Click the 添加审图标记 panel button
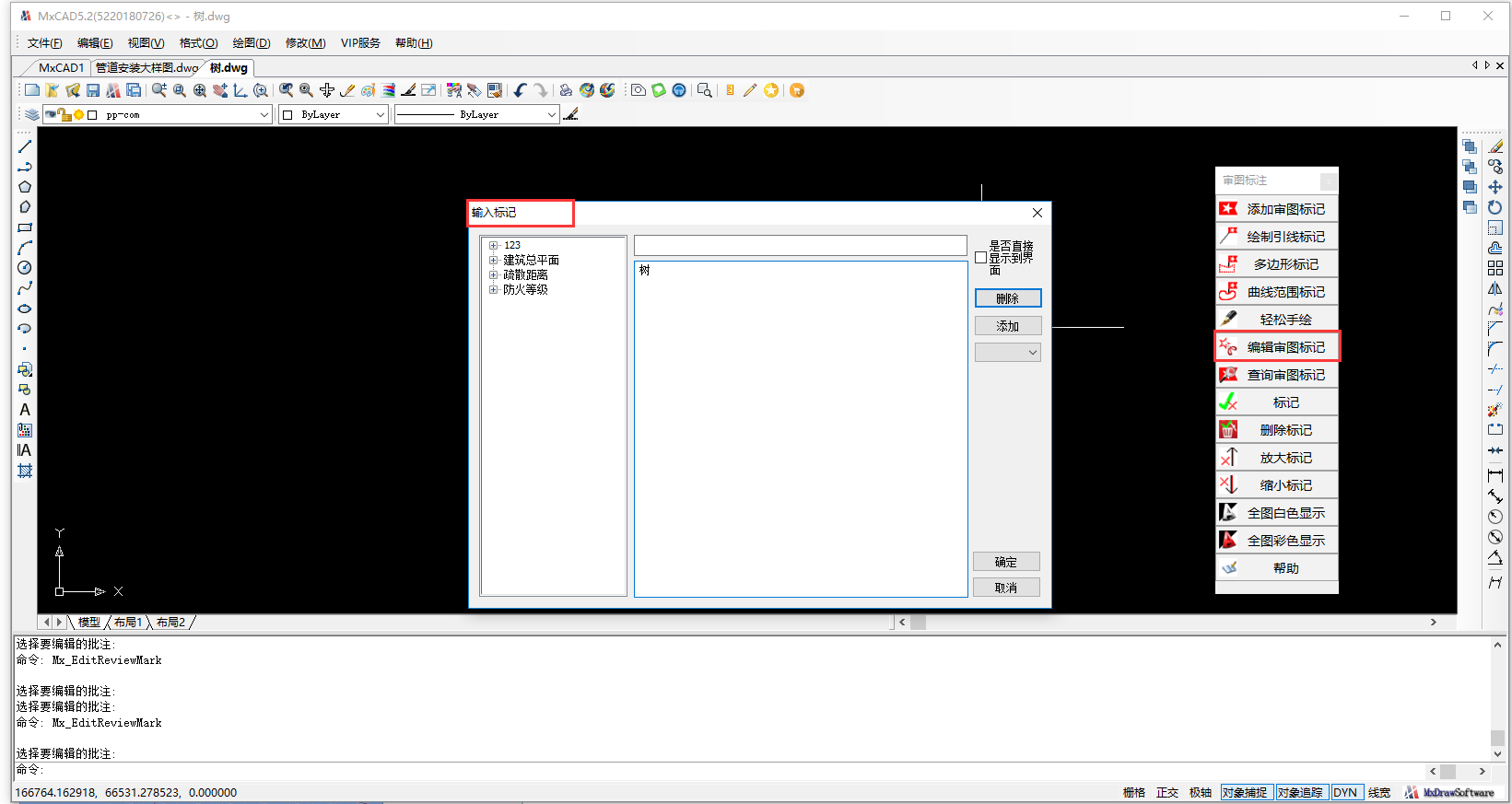Screen dimensions: 1512x804 (x=1277, y=209)
